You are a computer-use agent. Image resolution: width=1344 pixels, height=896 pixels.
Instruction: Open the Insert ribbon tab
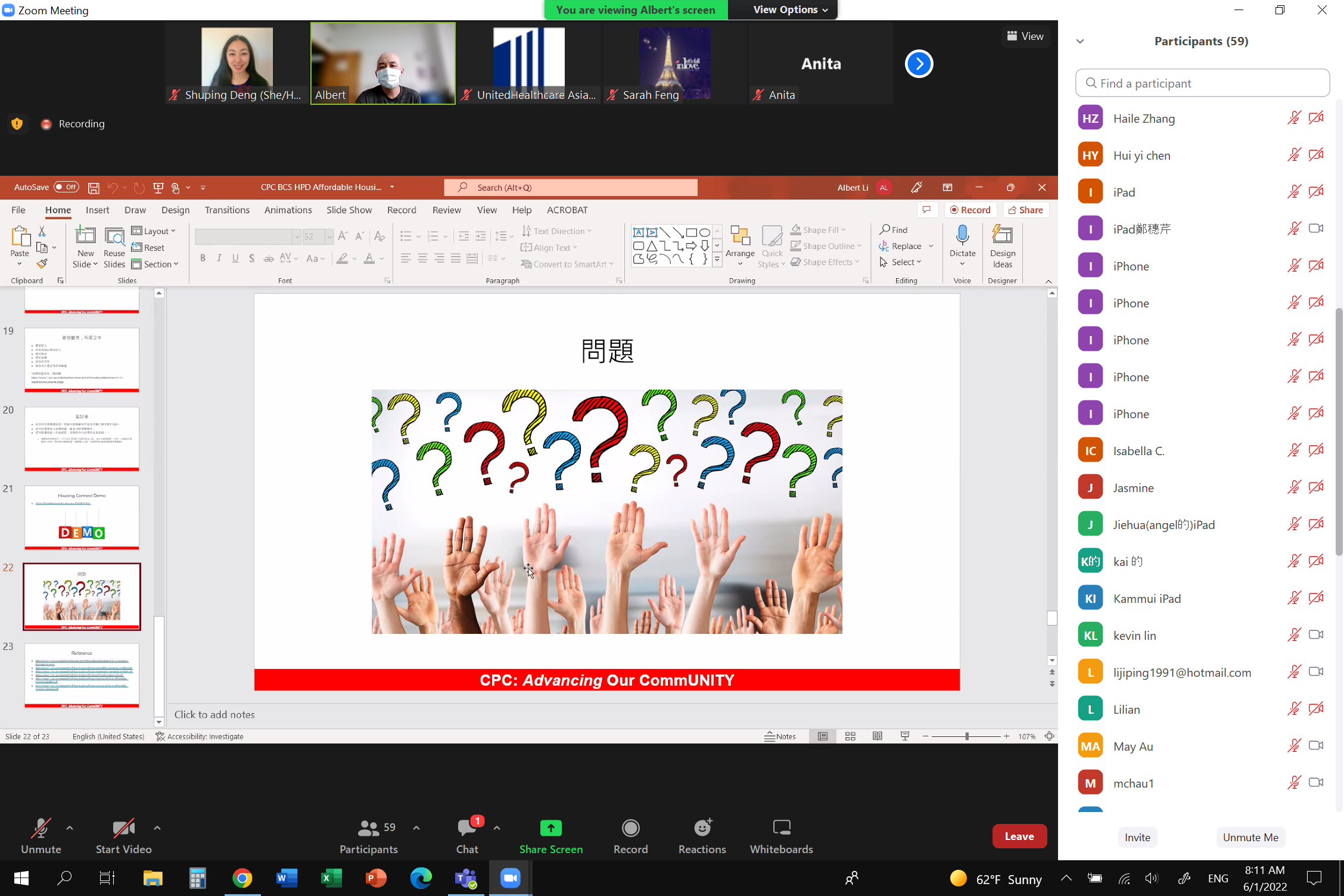pyautogui.click(x=97, y=210)
